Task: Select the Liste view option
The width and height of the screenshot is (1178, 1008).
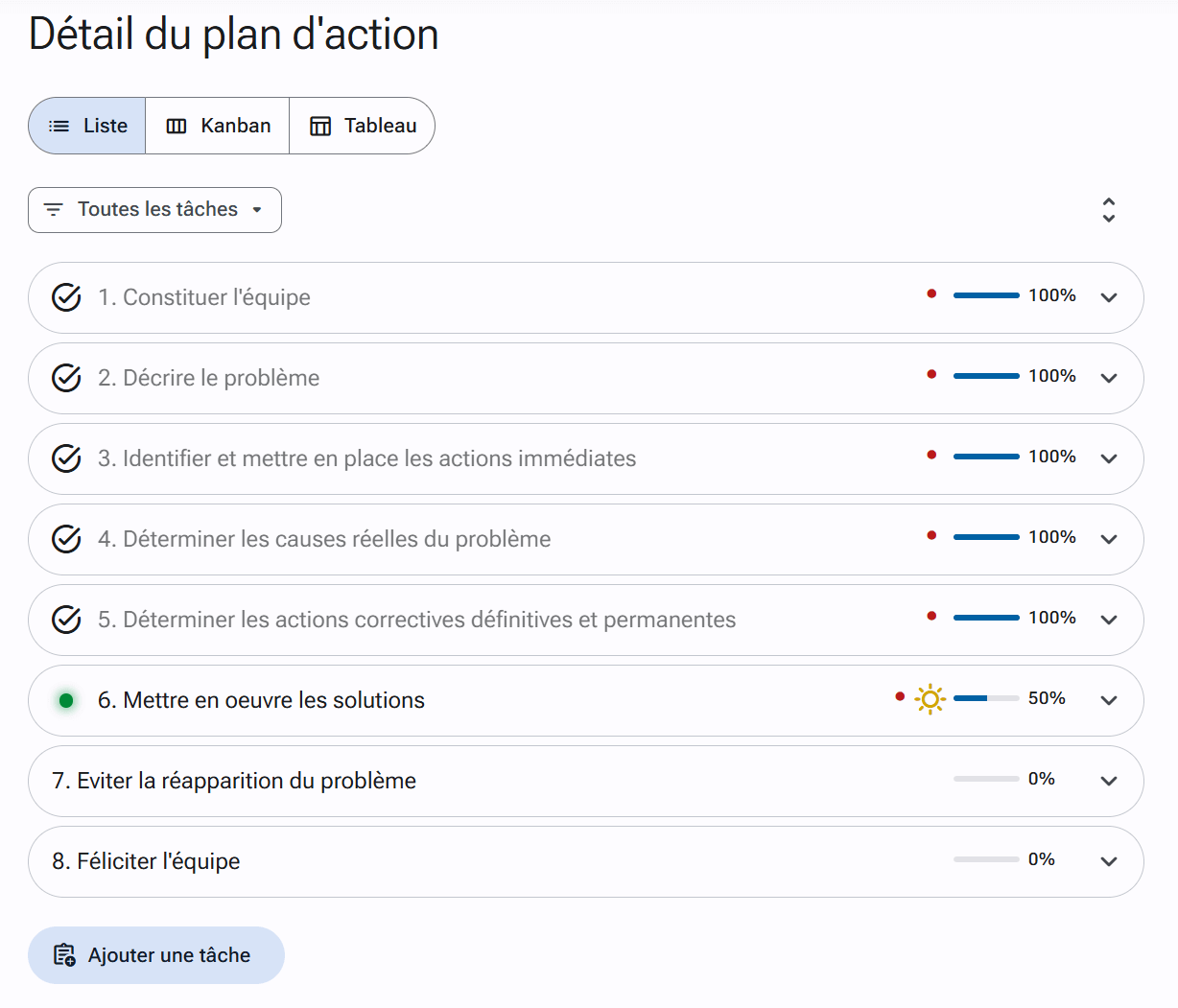Action: pos(87,126)
